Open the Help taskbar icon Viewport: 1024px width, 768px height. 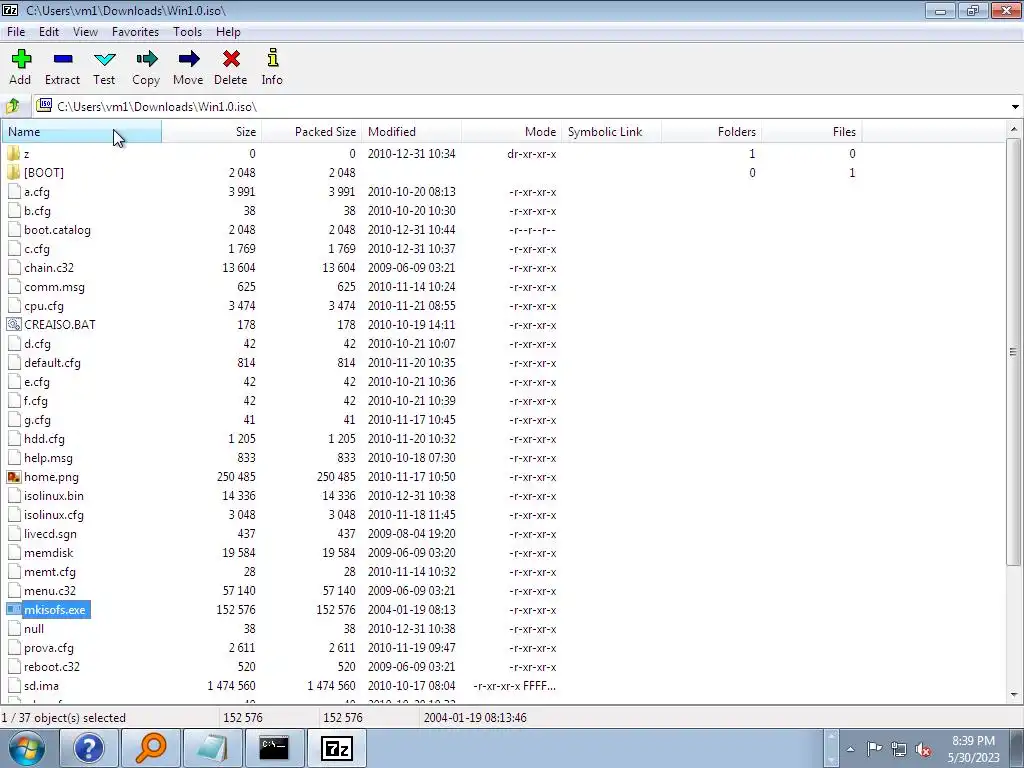coord(88,748)
